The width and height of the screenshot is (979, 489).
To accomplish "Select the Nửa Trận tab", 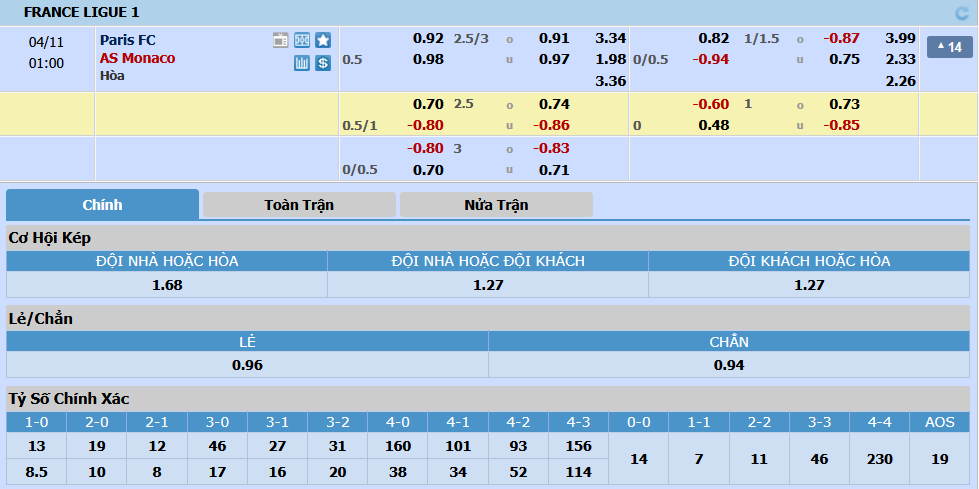I will point(496,205).
